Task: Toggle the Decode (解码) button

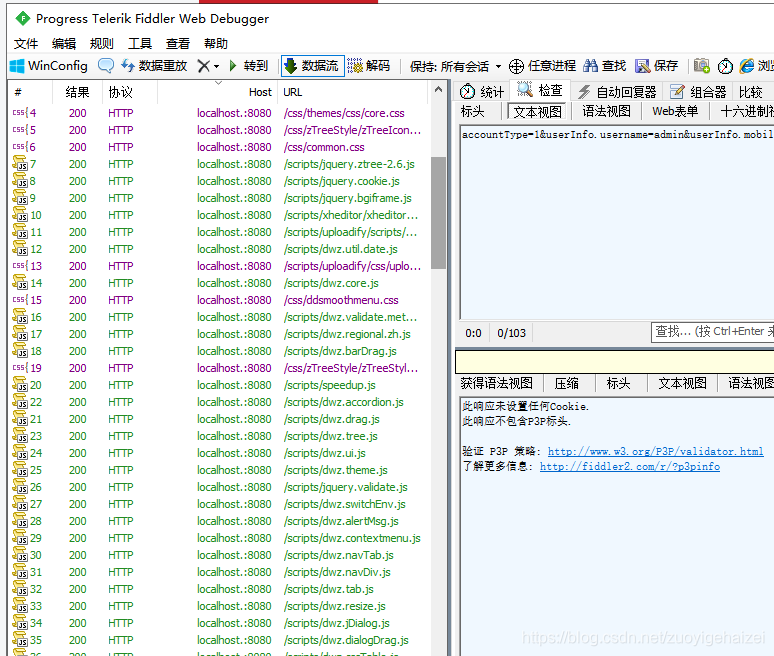Action: coord(369,66)
